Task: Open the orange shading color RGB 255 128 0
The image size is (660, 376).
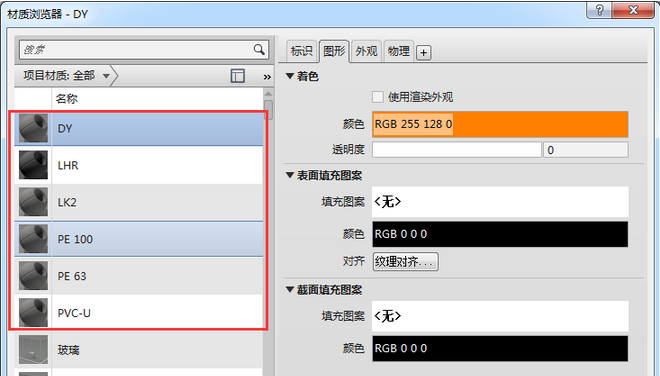Action: [x=500, y=124]
